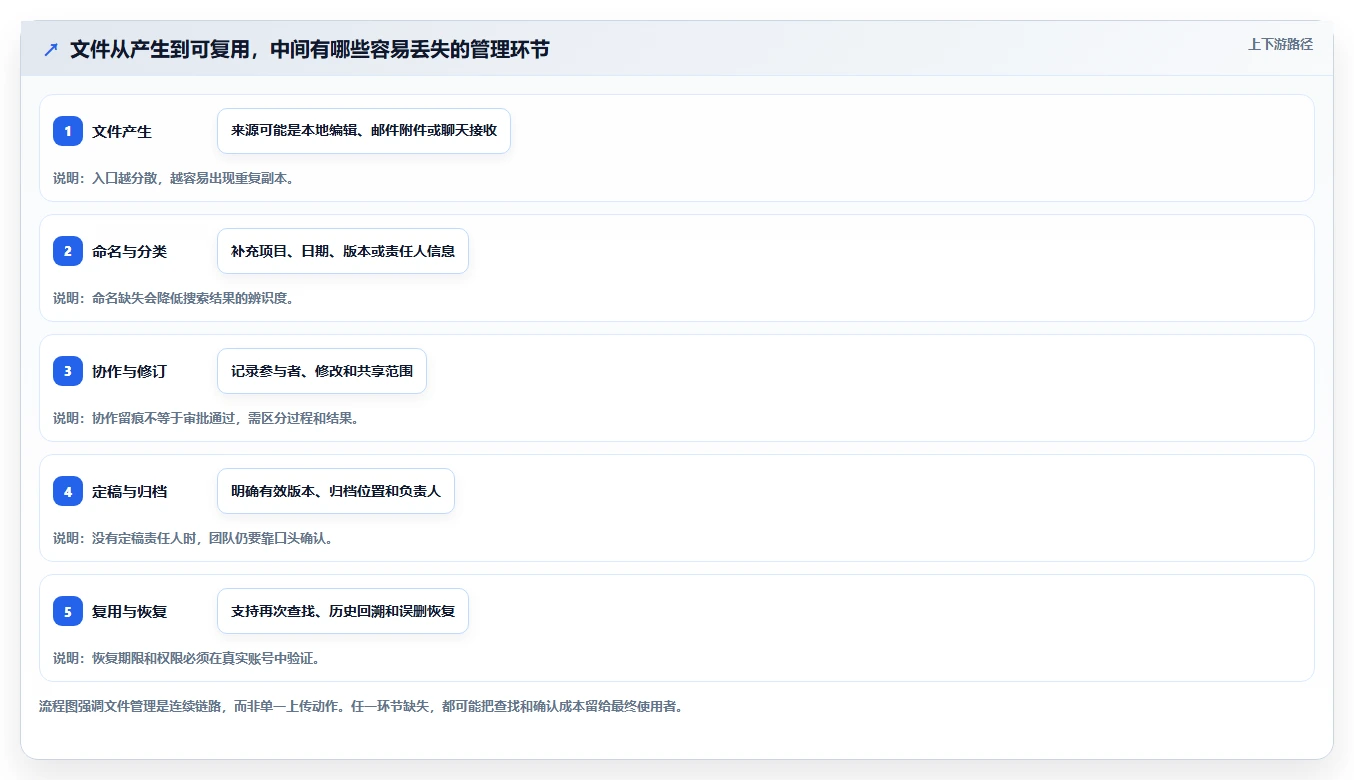Select step number badge 2
Image resolution: width=1354 pixels, height=780 pixels.
point(68,251)
